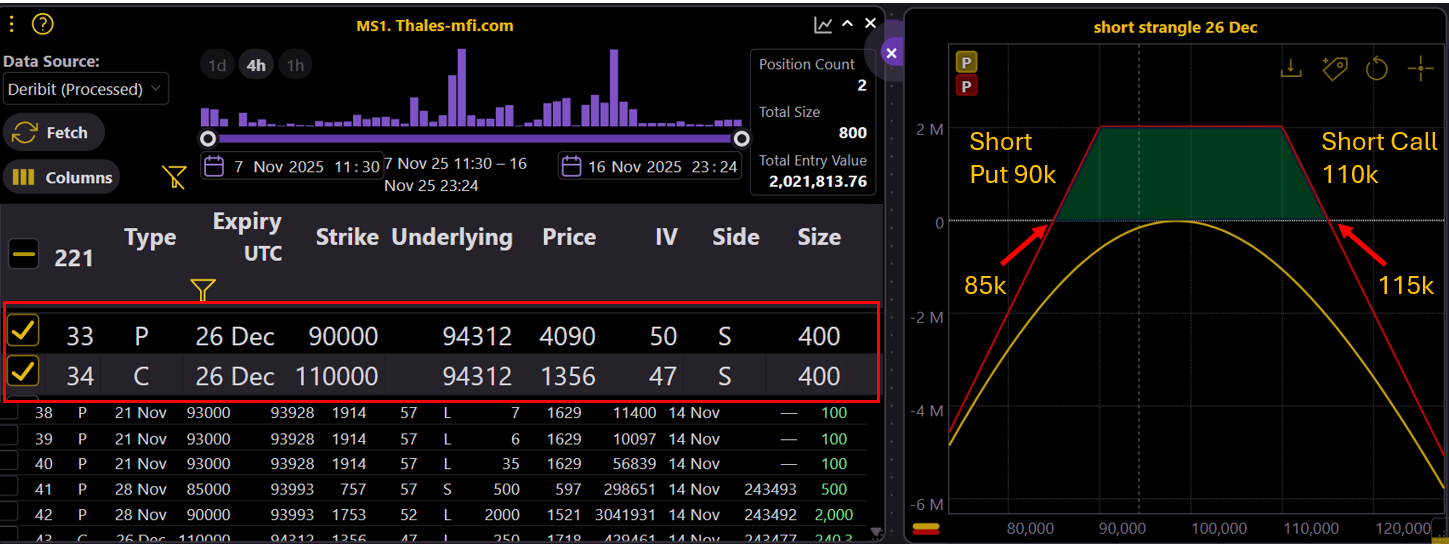Screen dimensions: 1449x544
Task: Reset the payoff chart with circular arrow
Action: pyautogui.click(x=1377, y=68)
